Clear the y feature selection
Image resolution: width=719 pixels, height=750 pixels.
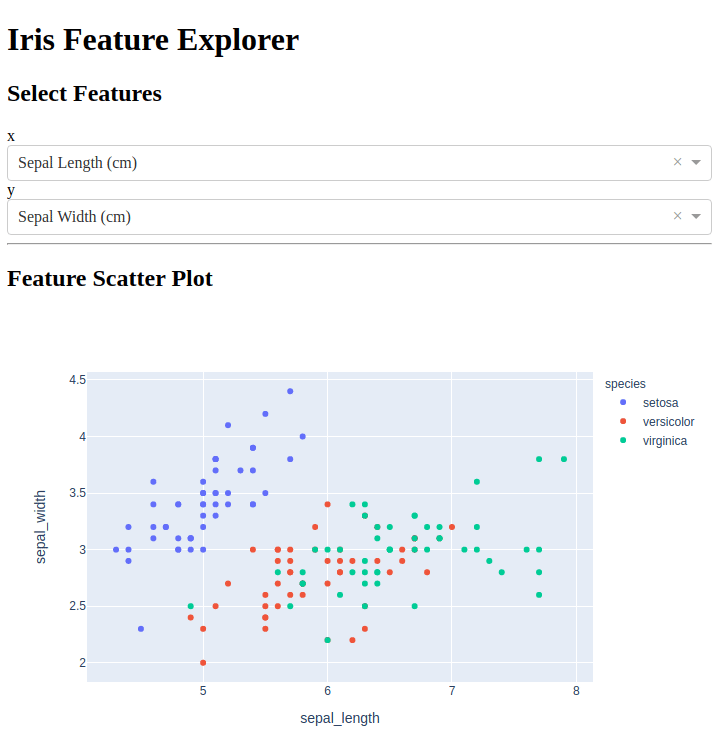click(677, 216)
